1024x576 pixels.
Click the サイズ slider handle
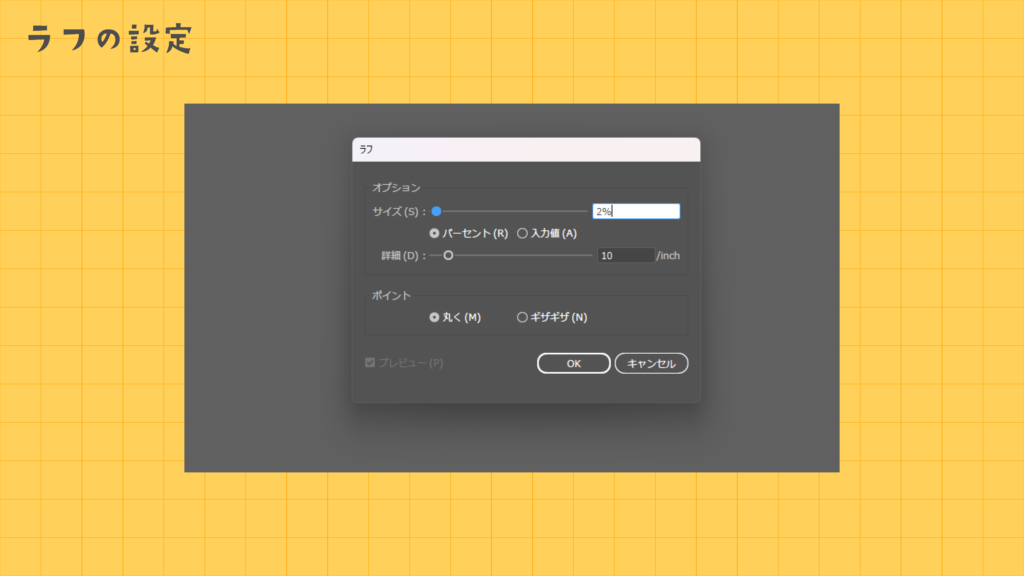436,210
